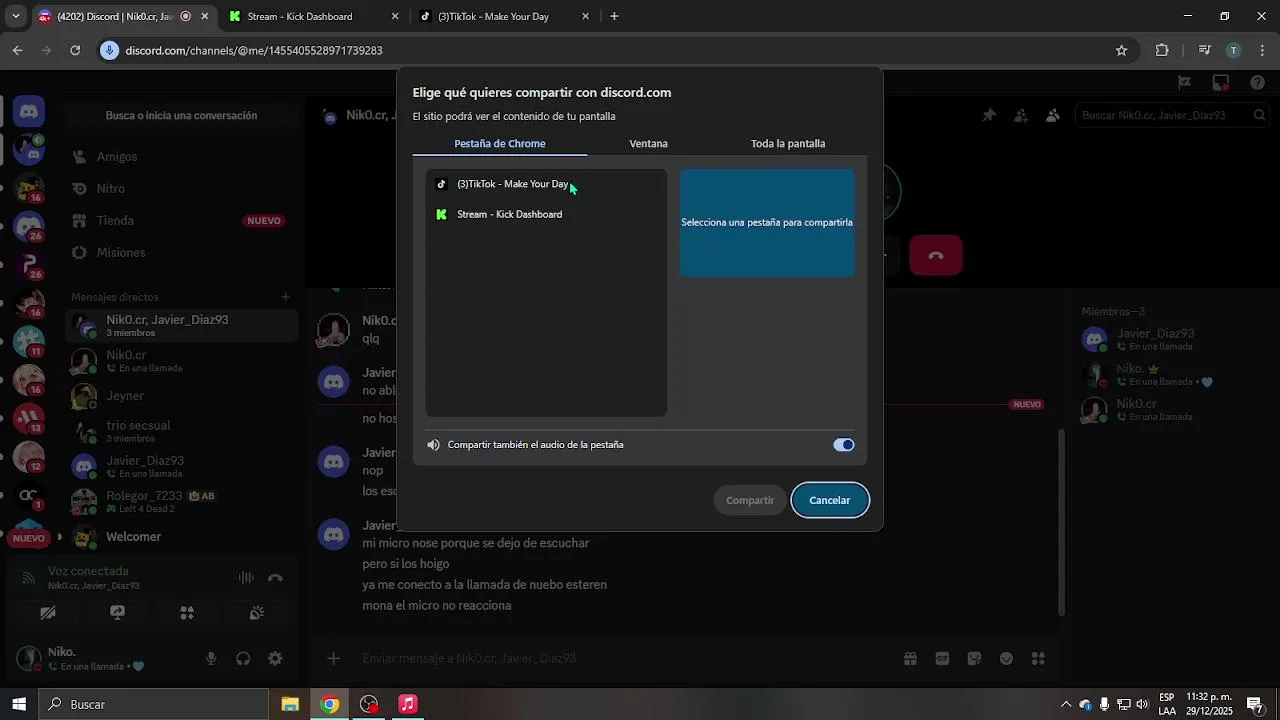The height and width of the screenshot is (720, 1280).
Task: Click the grayed-out Compartir button
Action: (x=750, y=500)
